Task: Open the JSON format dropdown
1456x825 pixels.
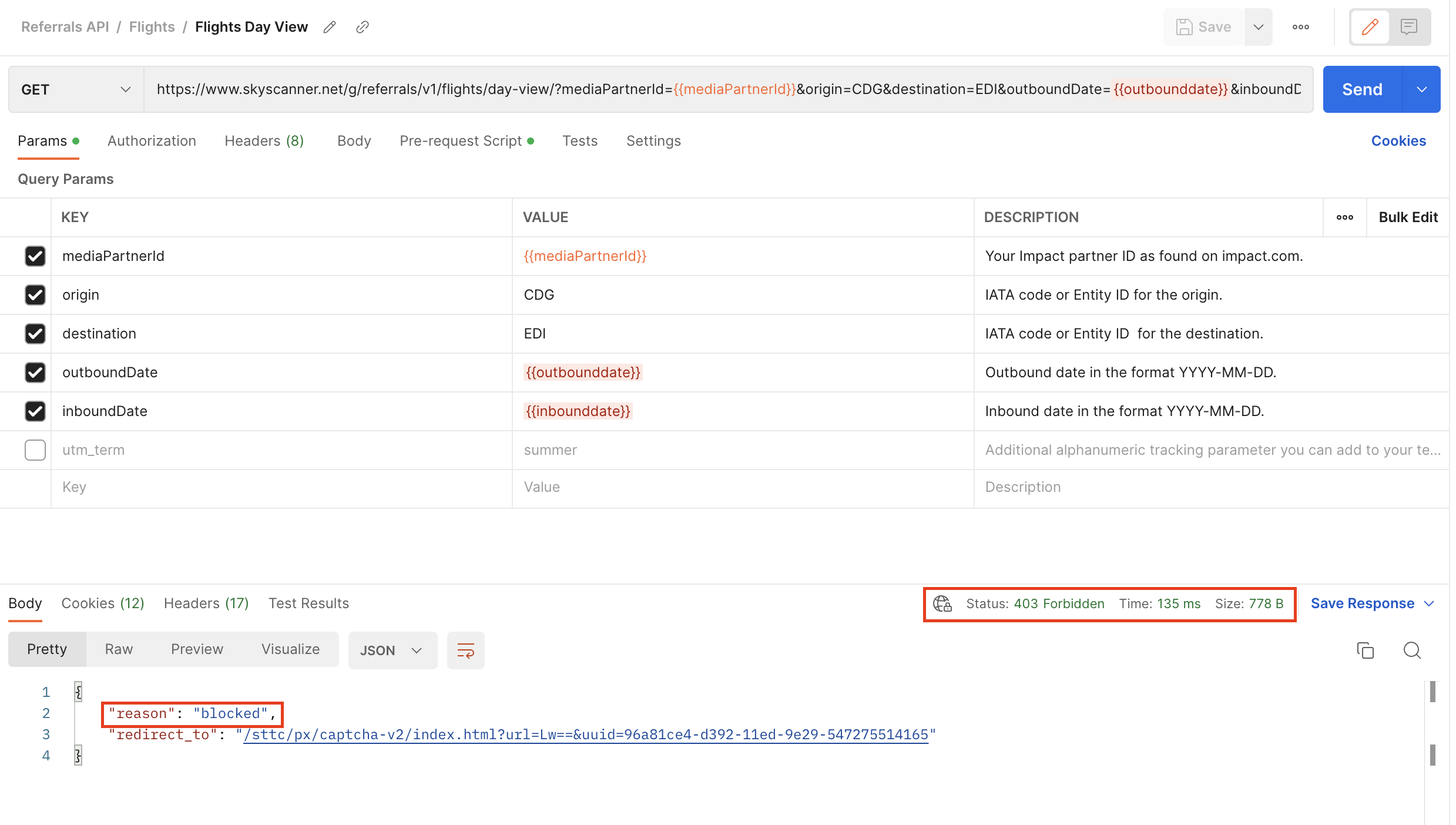Action: (x=392, y=650)
